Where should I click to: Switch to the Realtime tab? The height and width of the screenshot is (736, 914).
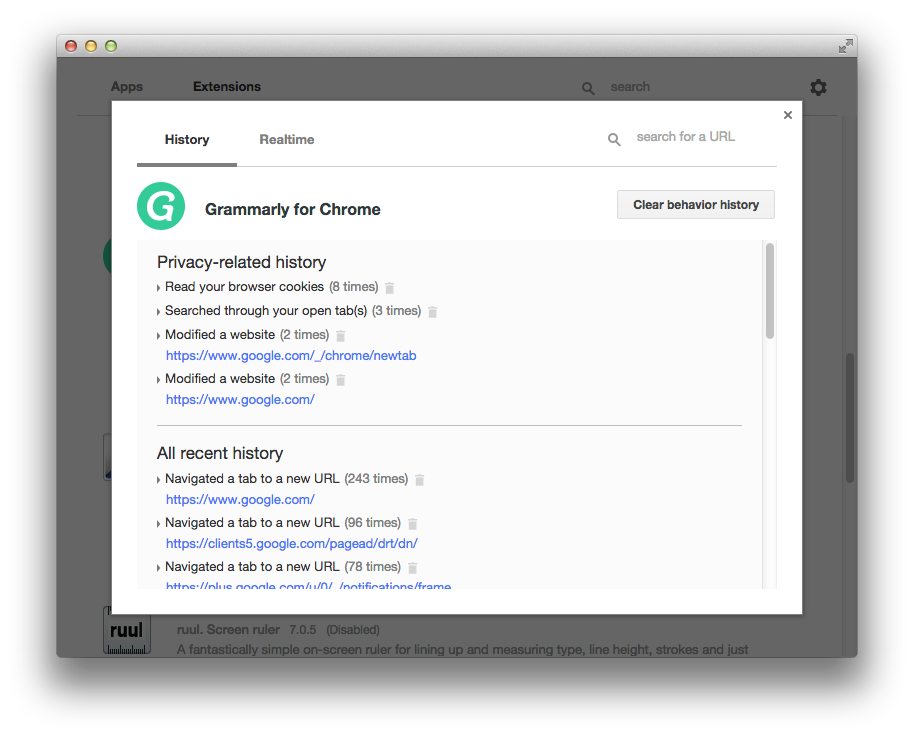[x=287, y=140]
